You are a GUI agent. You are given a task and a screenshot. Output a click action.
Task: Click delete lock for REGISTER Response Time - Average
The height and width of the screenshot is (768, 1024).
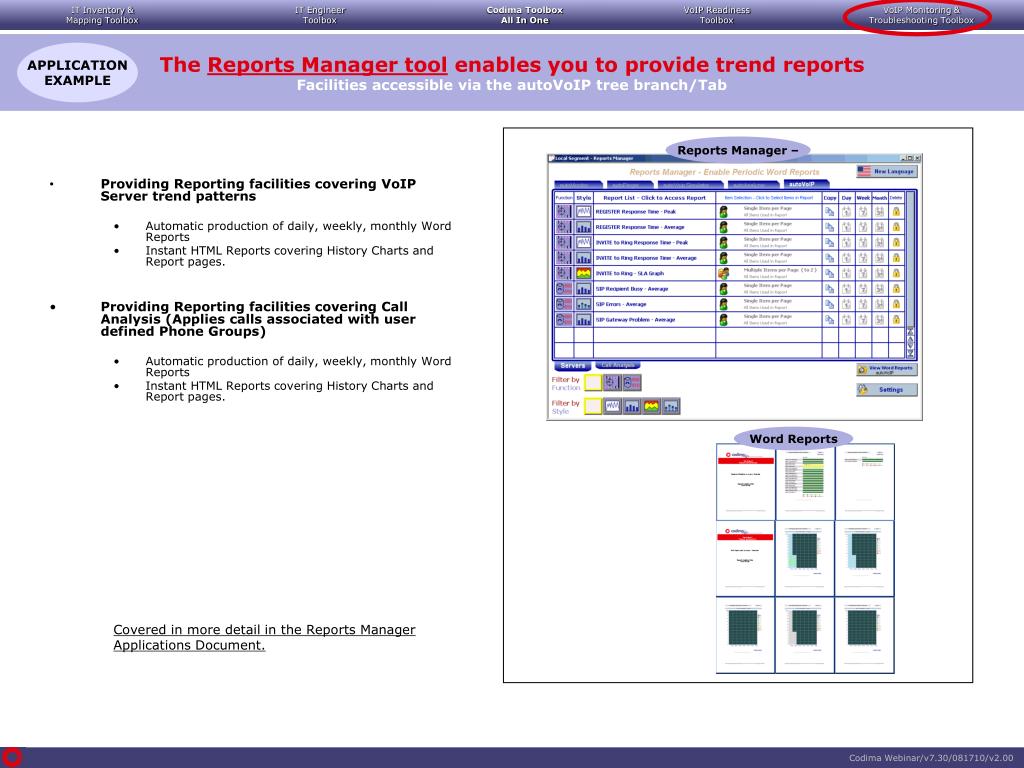[x=896, y=227]
